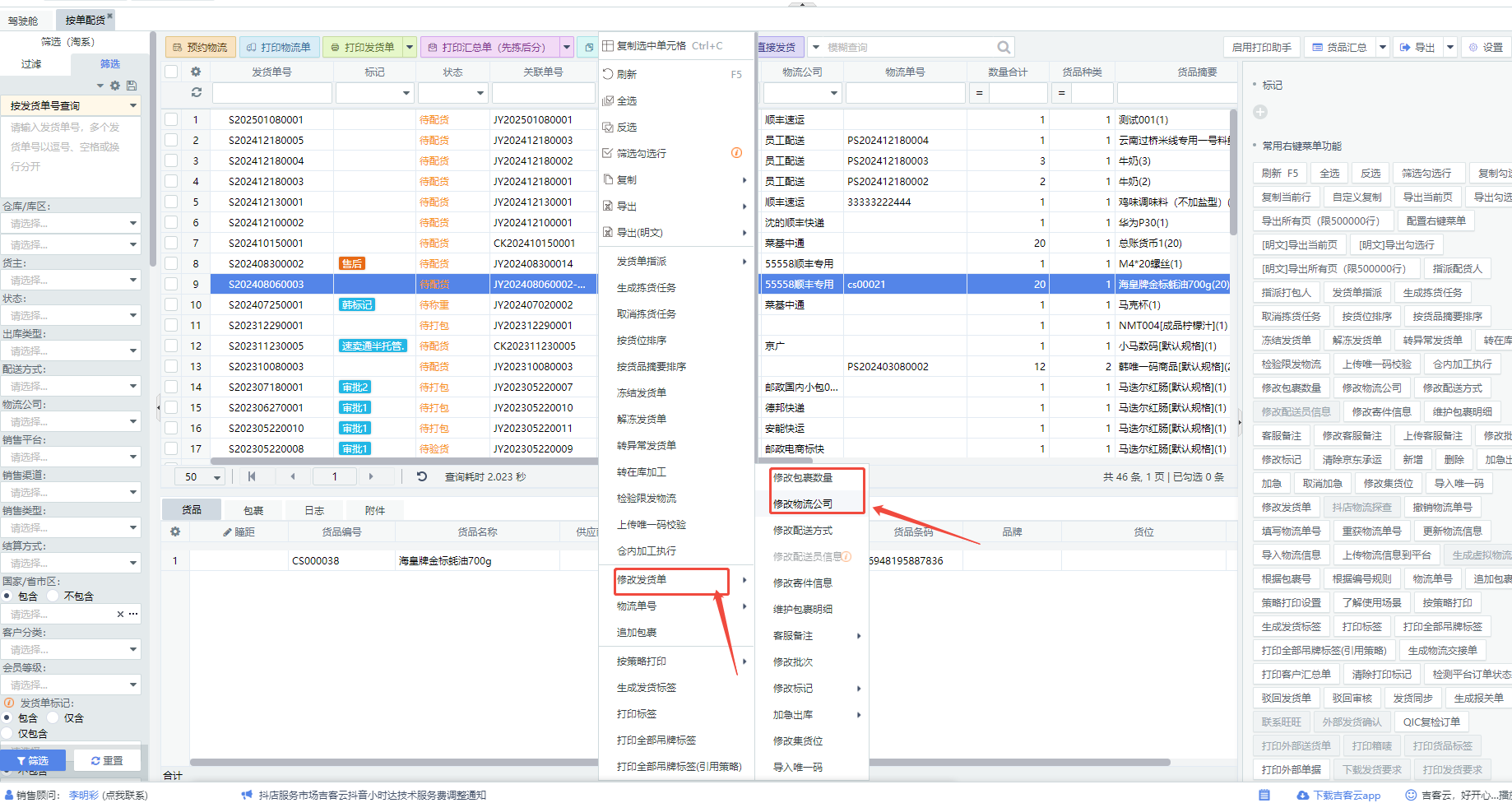Click the reload icon beside 查询耗时
Screen dimensions: 1512x803
click(422, 476)
